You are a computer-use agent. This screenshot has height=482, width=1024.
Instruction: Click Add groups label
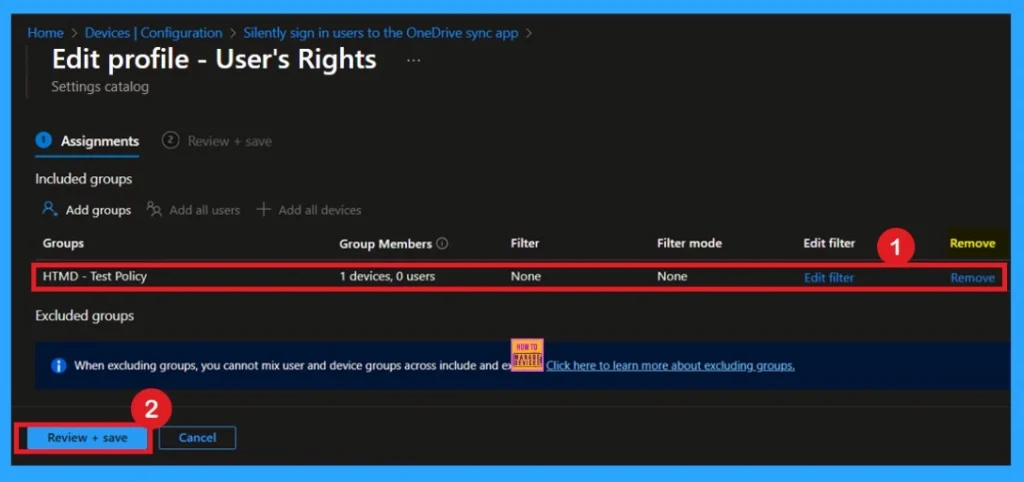click(98, 210)
